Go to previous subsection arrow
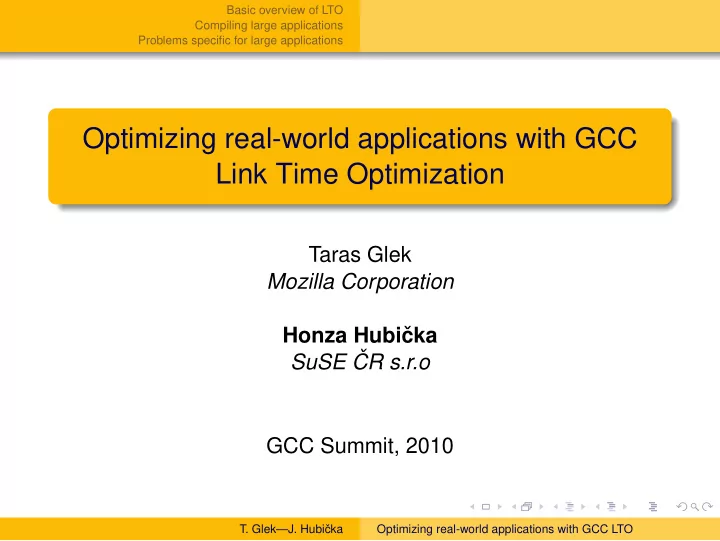The image size is (720, 541). (x=556, y=507)
